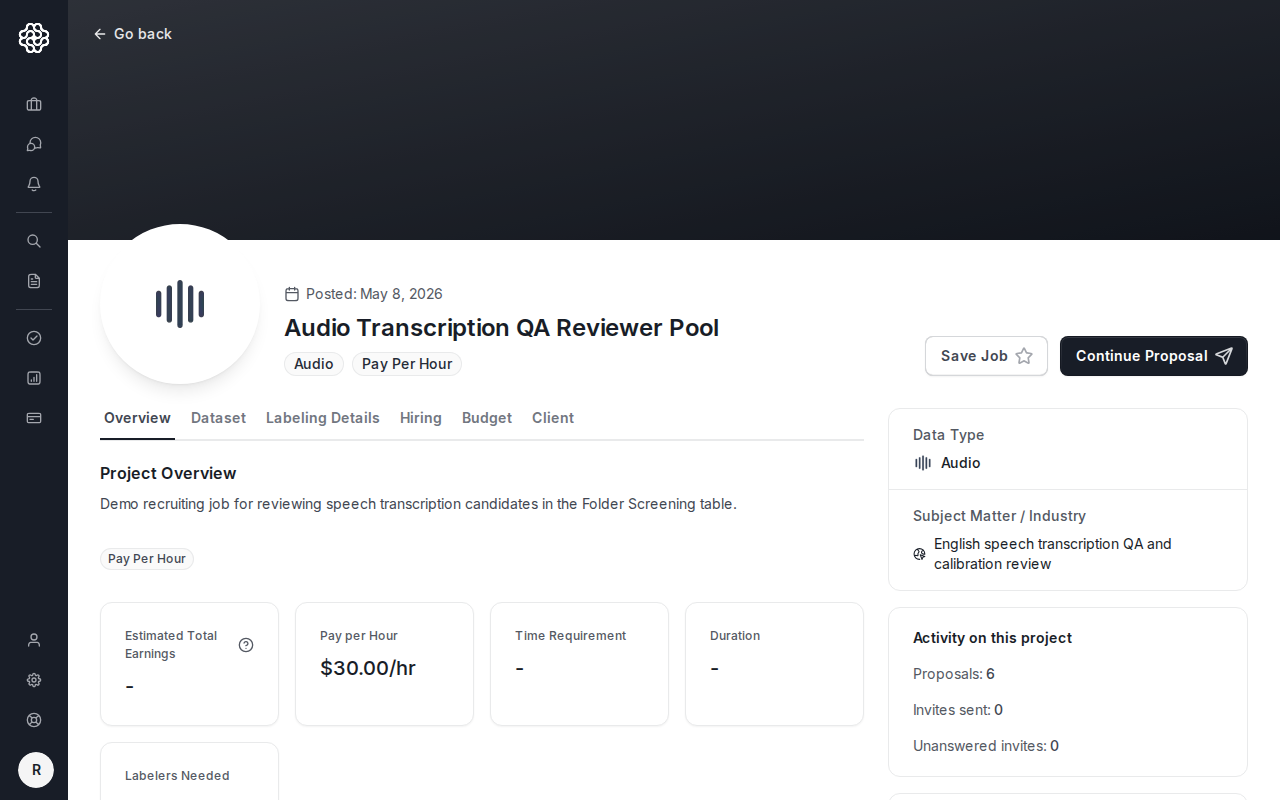Open the chat messages icon in sidebar
The width and height of the screenshot is (1280, 800).
point(34,144)
